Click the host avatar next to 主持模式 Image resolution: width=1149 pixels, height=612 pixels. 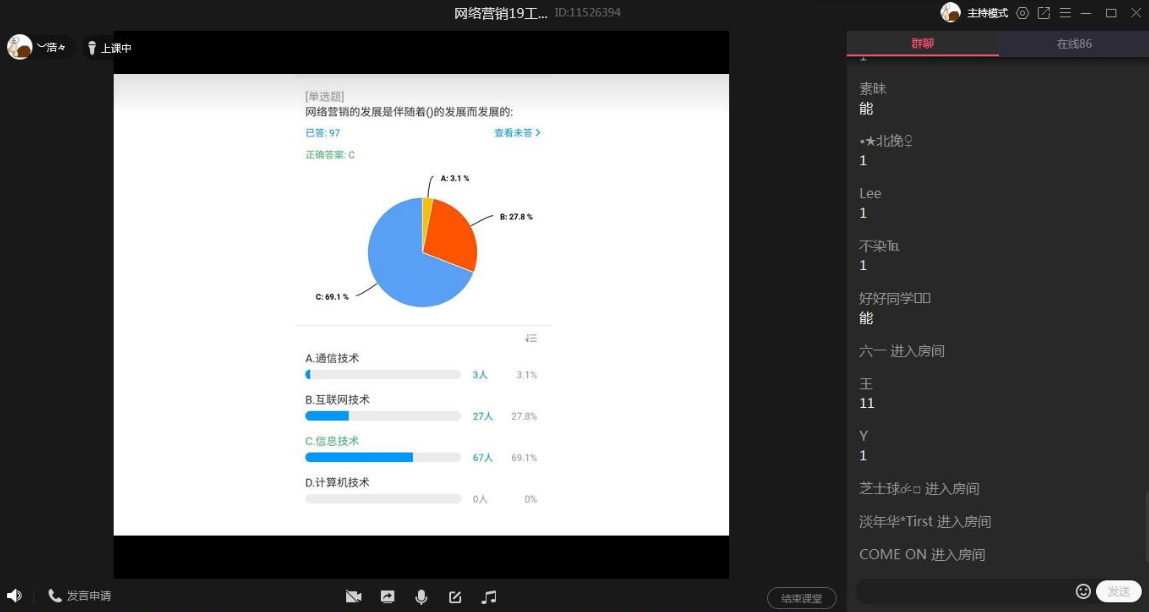click(950, 13)
